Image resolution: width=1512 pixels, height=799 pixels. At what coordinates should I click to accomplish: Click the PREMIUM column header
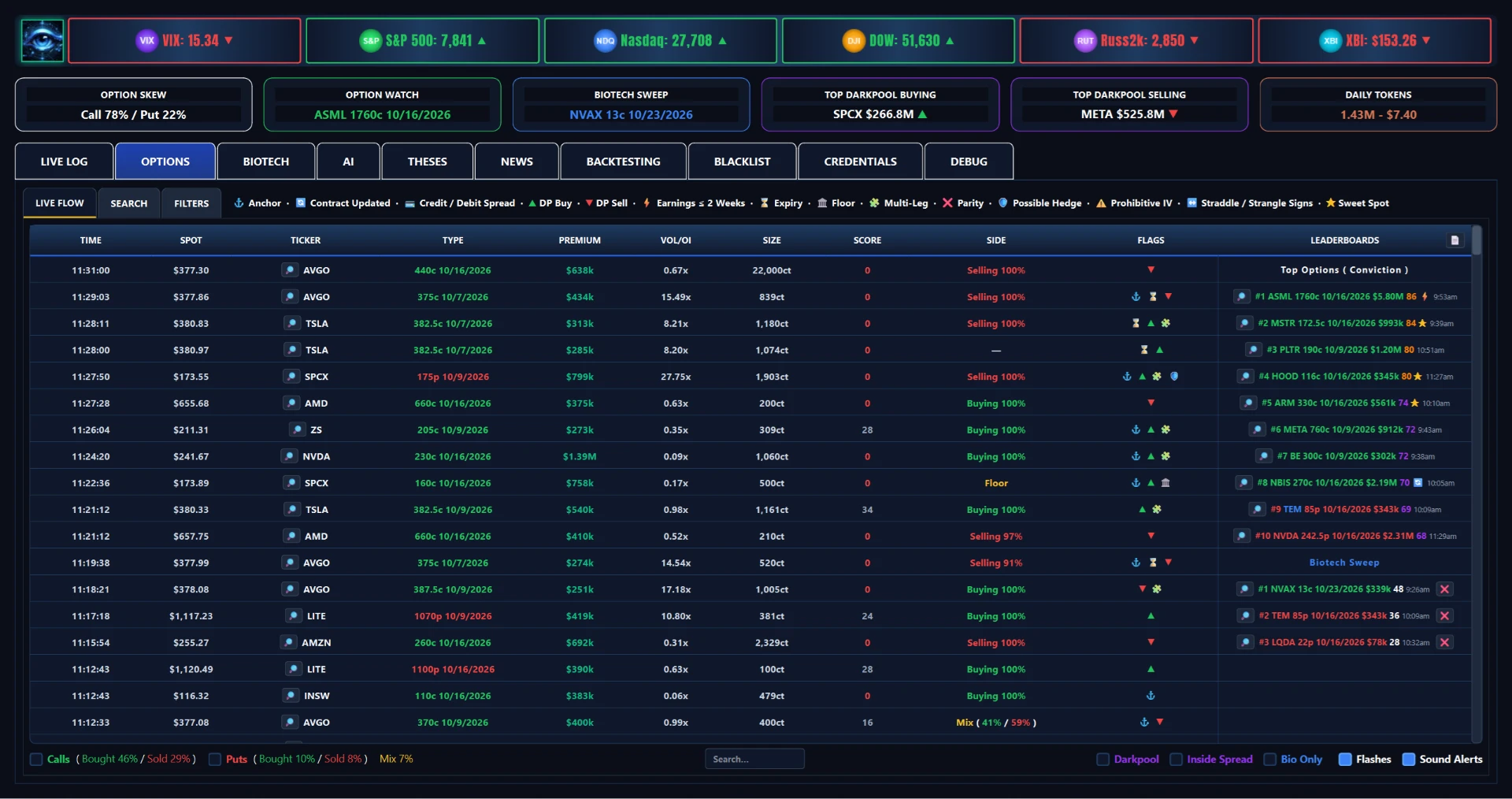tap(580, 240)
